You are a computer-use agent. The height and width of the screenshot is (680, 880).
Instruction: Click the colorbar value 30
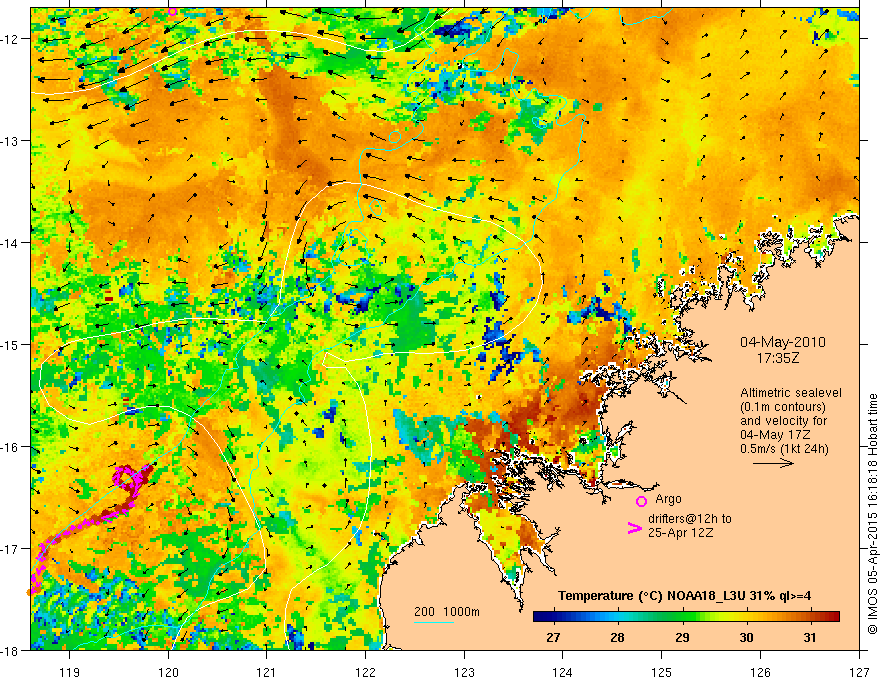[x=746, y=637]
